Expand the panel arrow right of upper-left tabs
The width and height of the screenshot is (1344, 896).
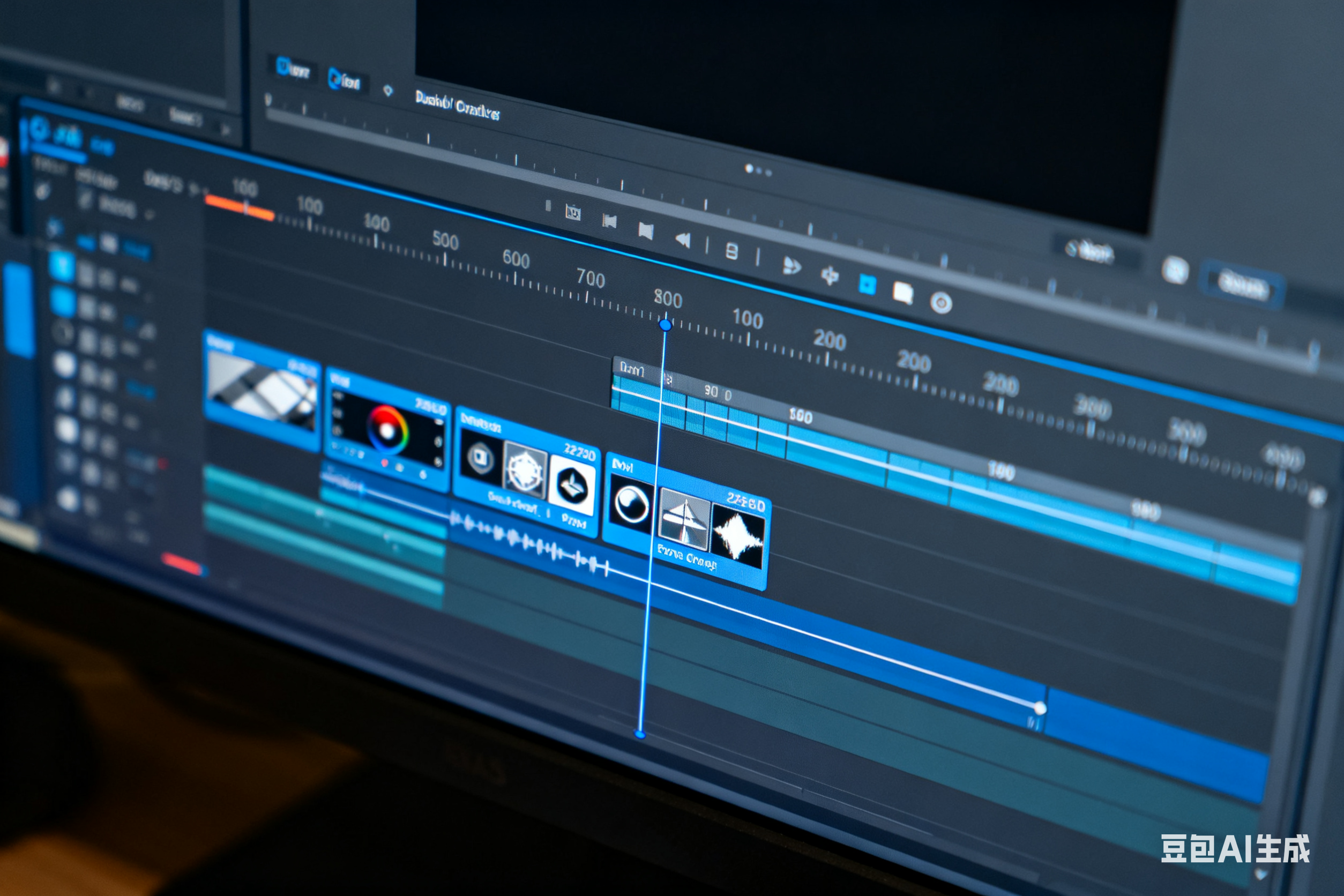coord(225,130)
